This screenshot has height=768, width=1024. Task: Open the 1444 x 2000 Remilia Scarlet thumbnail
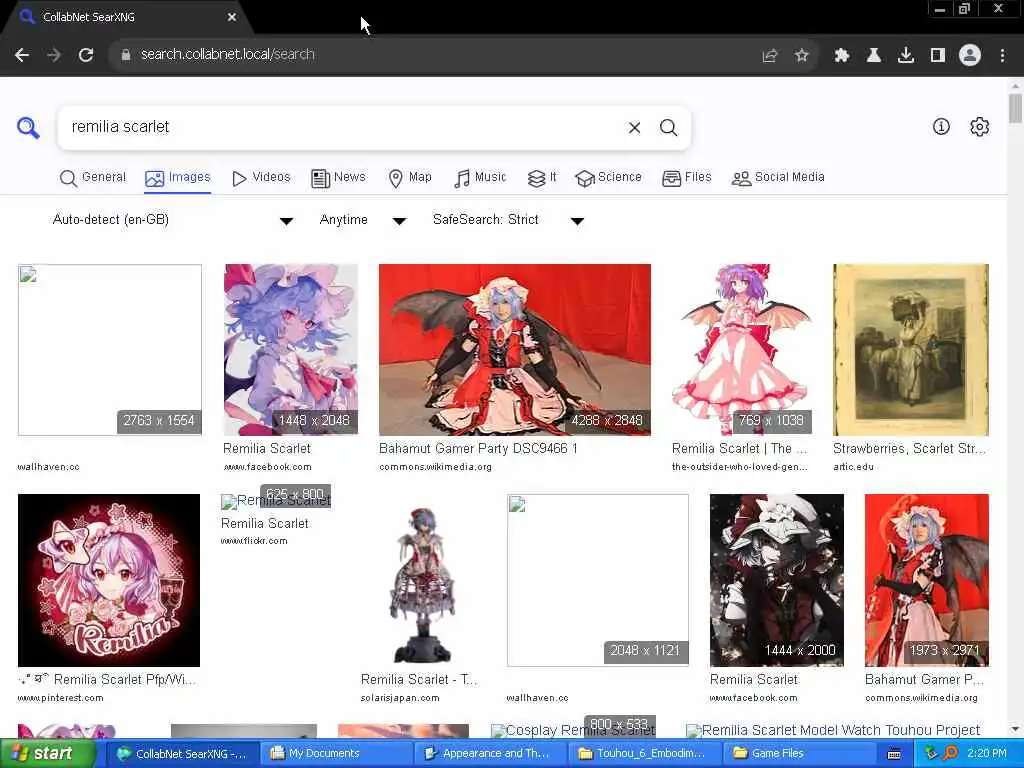776,580
